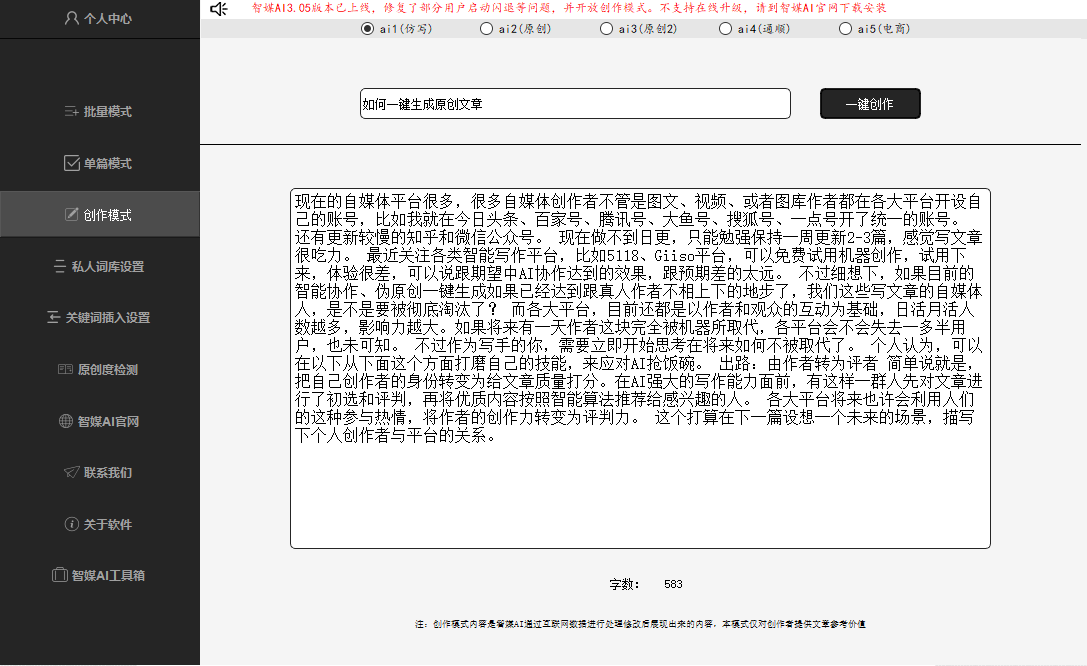The height and width of the screenshot is (666, 1087).
Task: Choose the ai5(电商) radio option
Action: pyautogui.click(x=846, y=29)
